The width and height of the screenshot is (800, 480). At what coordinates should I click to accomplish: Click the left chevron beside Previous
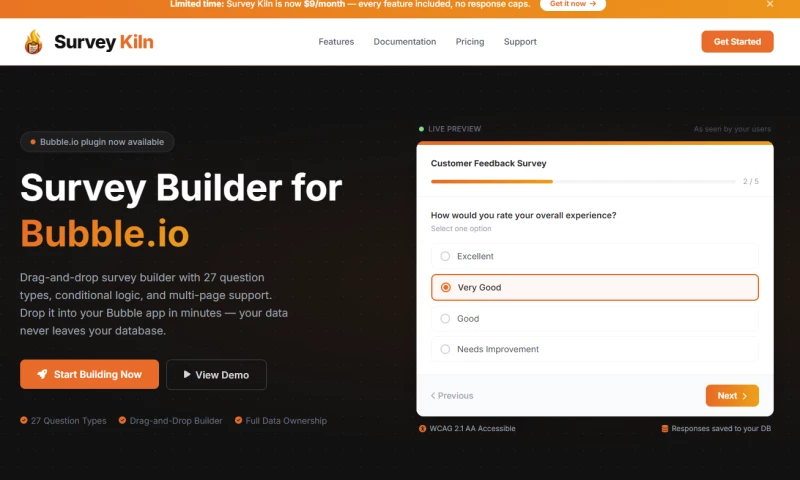(x=433, y=395)
